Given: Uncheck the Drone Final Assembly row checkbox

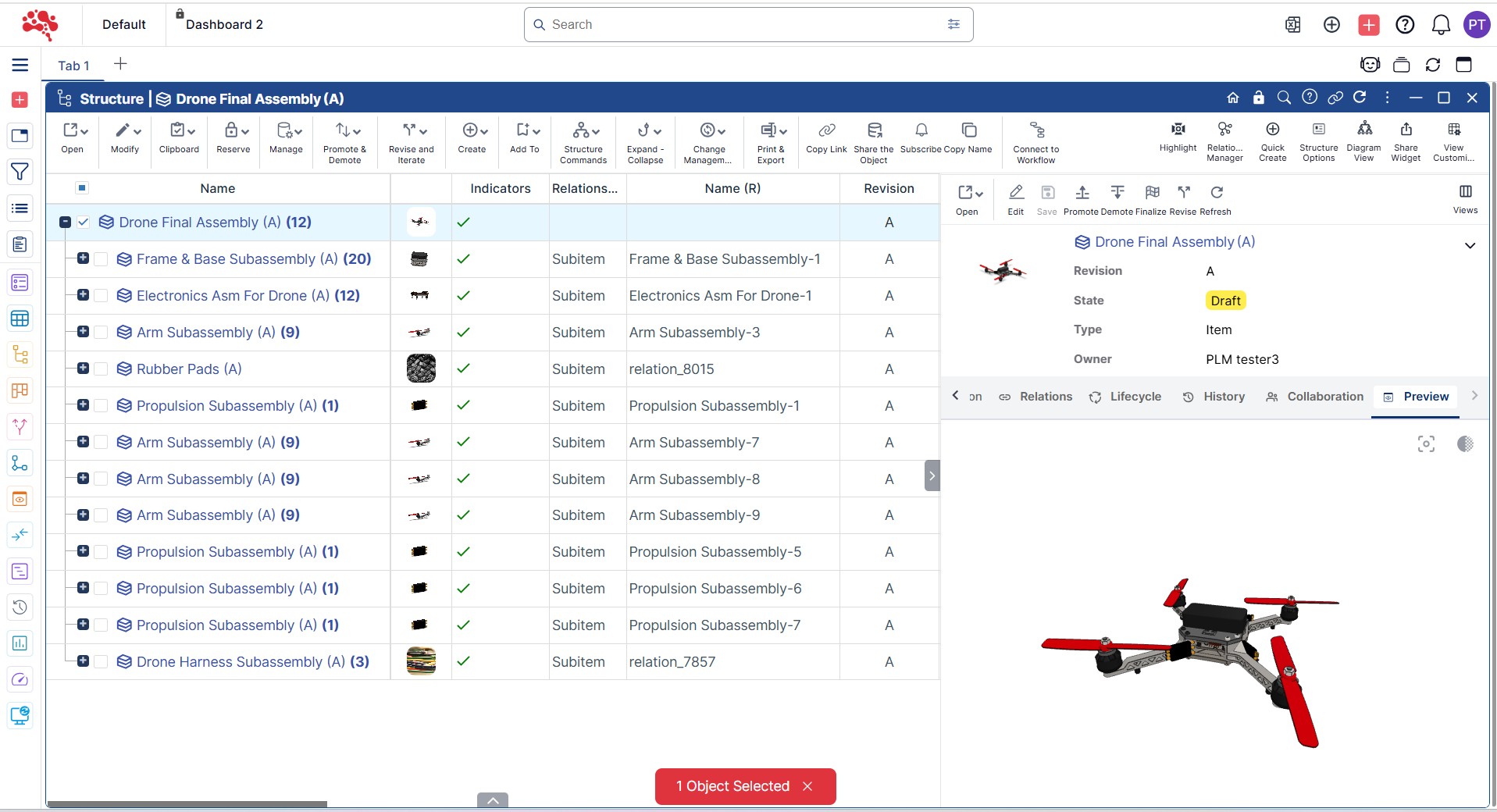Looking at the screenshot, I should pyautogui.click(x=84, y=223).
